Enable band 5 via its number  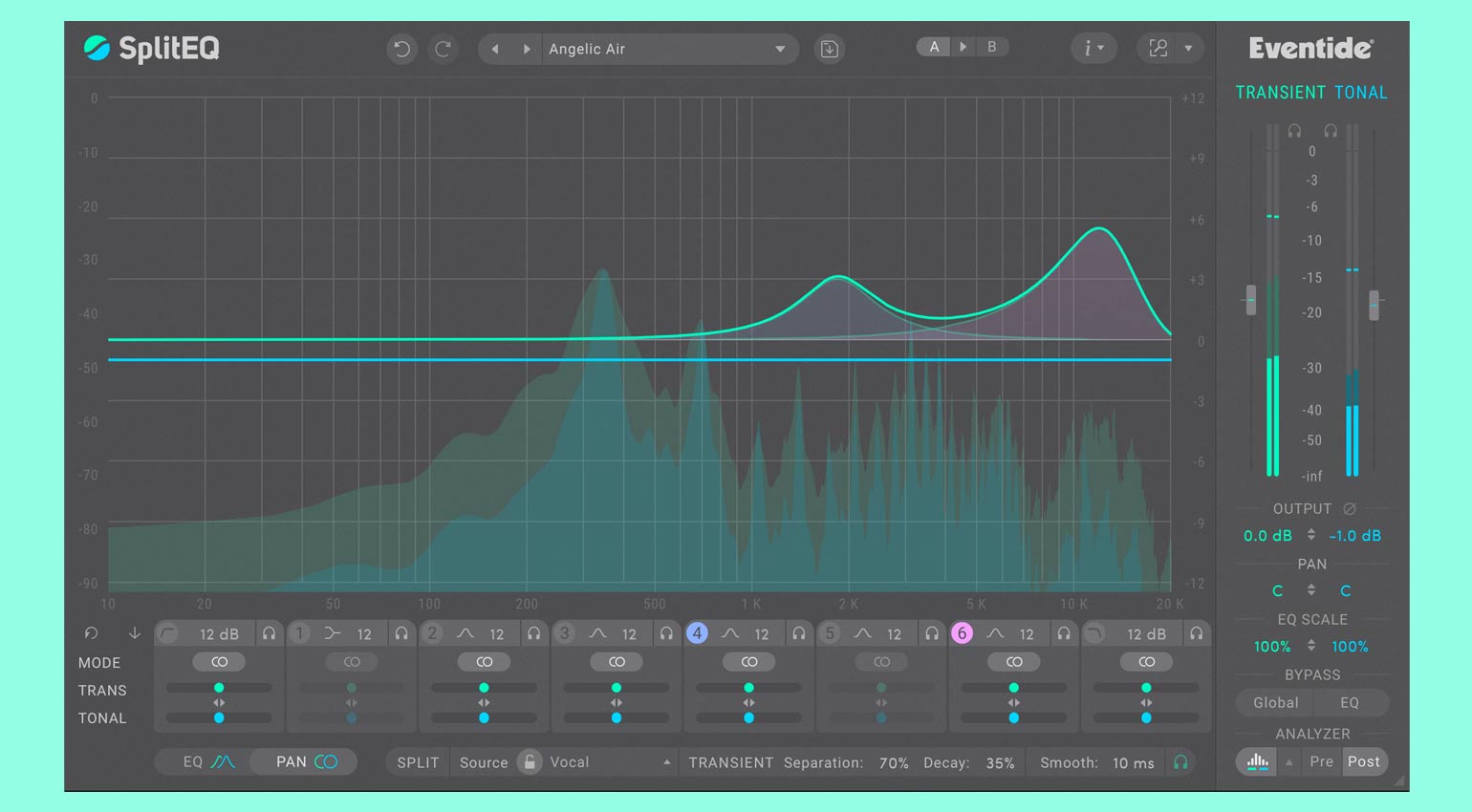830,633
